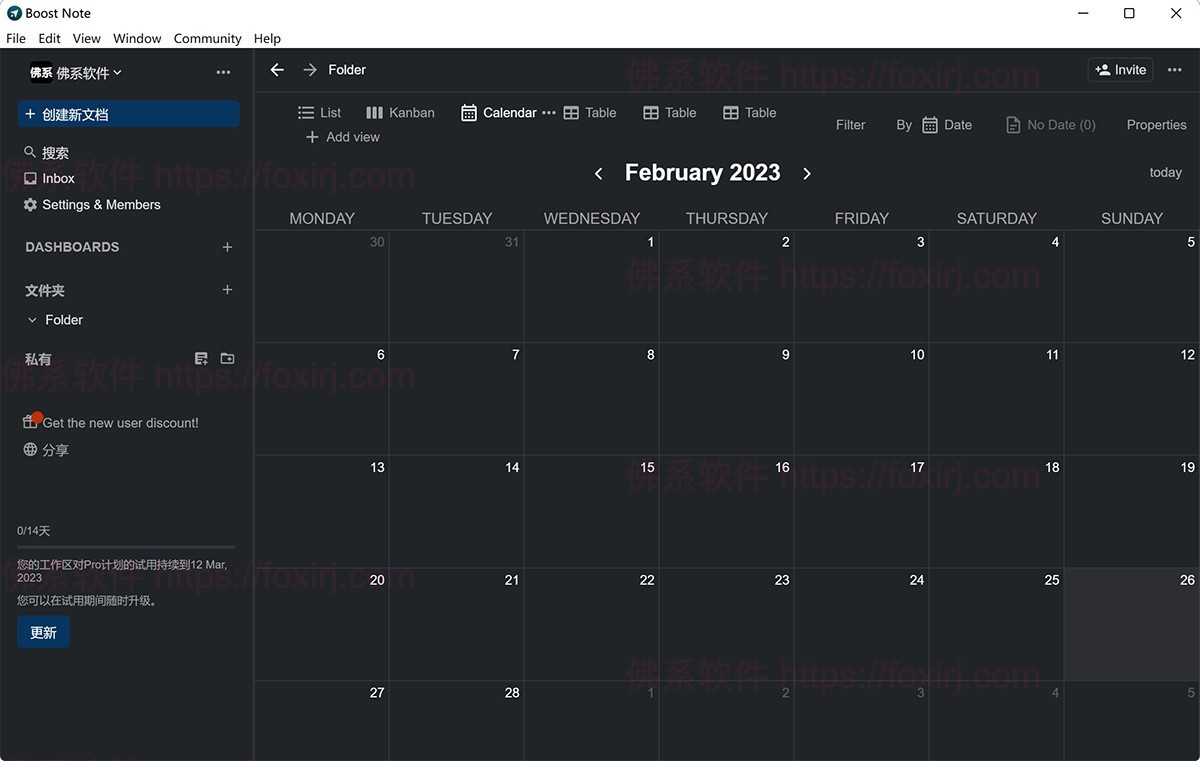Image resolution: width=1200 pixels, height=761 pixels.
Task: Open the Inbox icon in sidebar
Action: 31,178
